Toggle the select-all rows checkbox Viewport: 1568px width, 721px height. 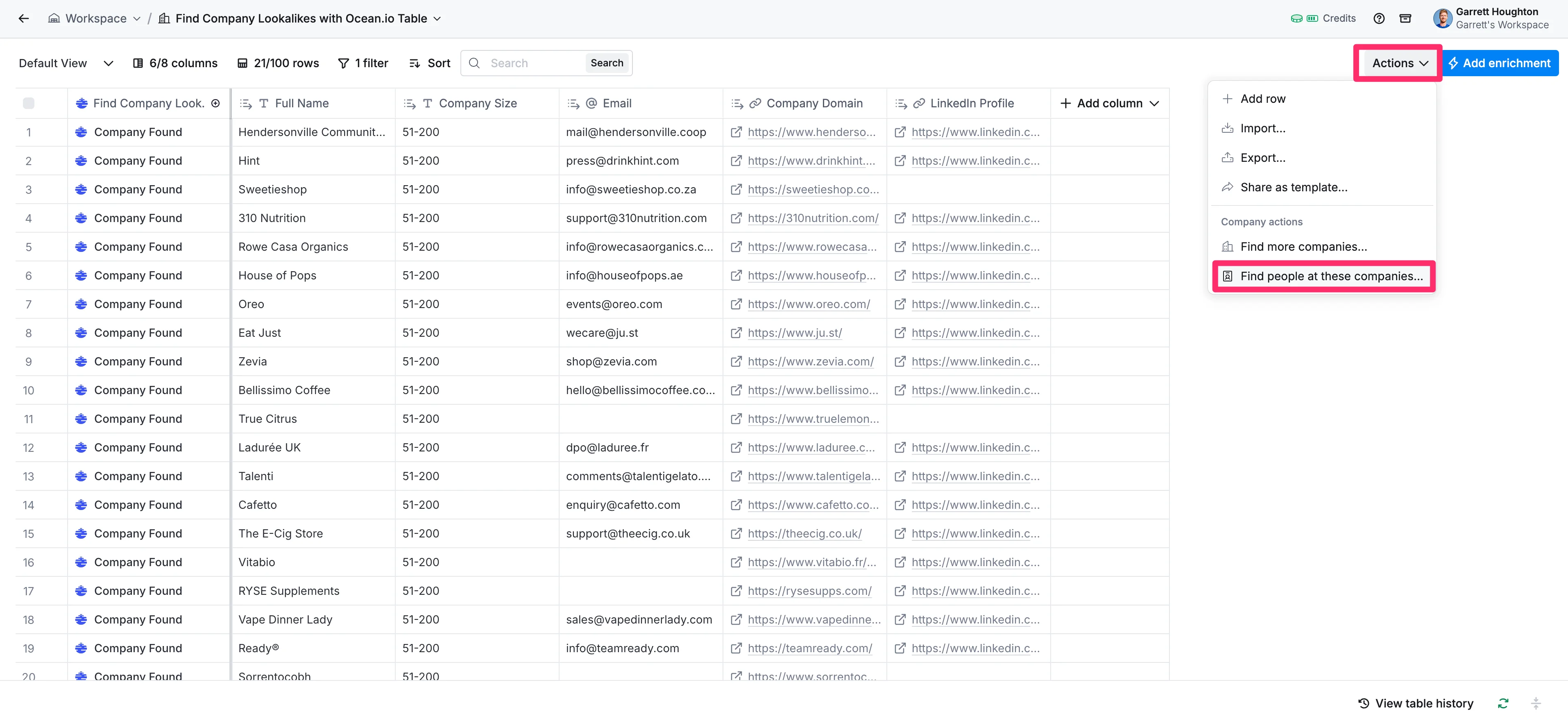coord(29,104)
